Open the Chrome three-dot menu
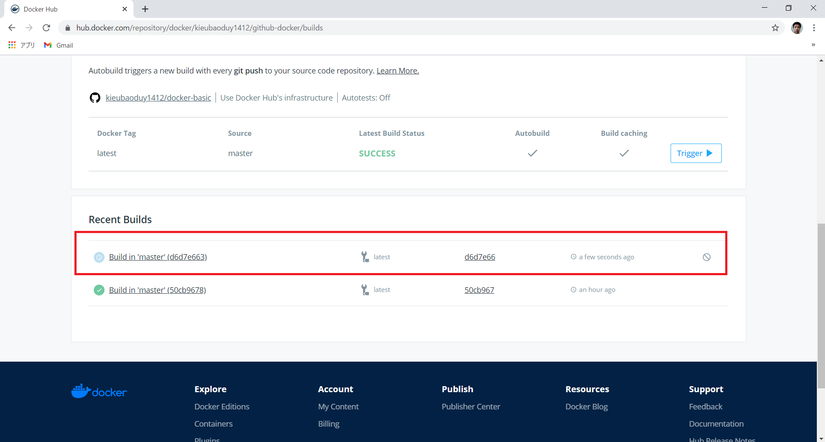 coord(814,28)
